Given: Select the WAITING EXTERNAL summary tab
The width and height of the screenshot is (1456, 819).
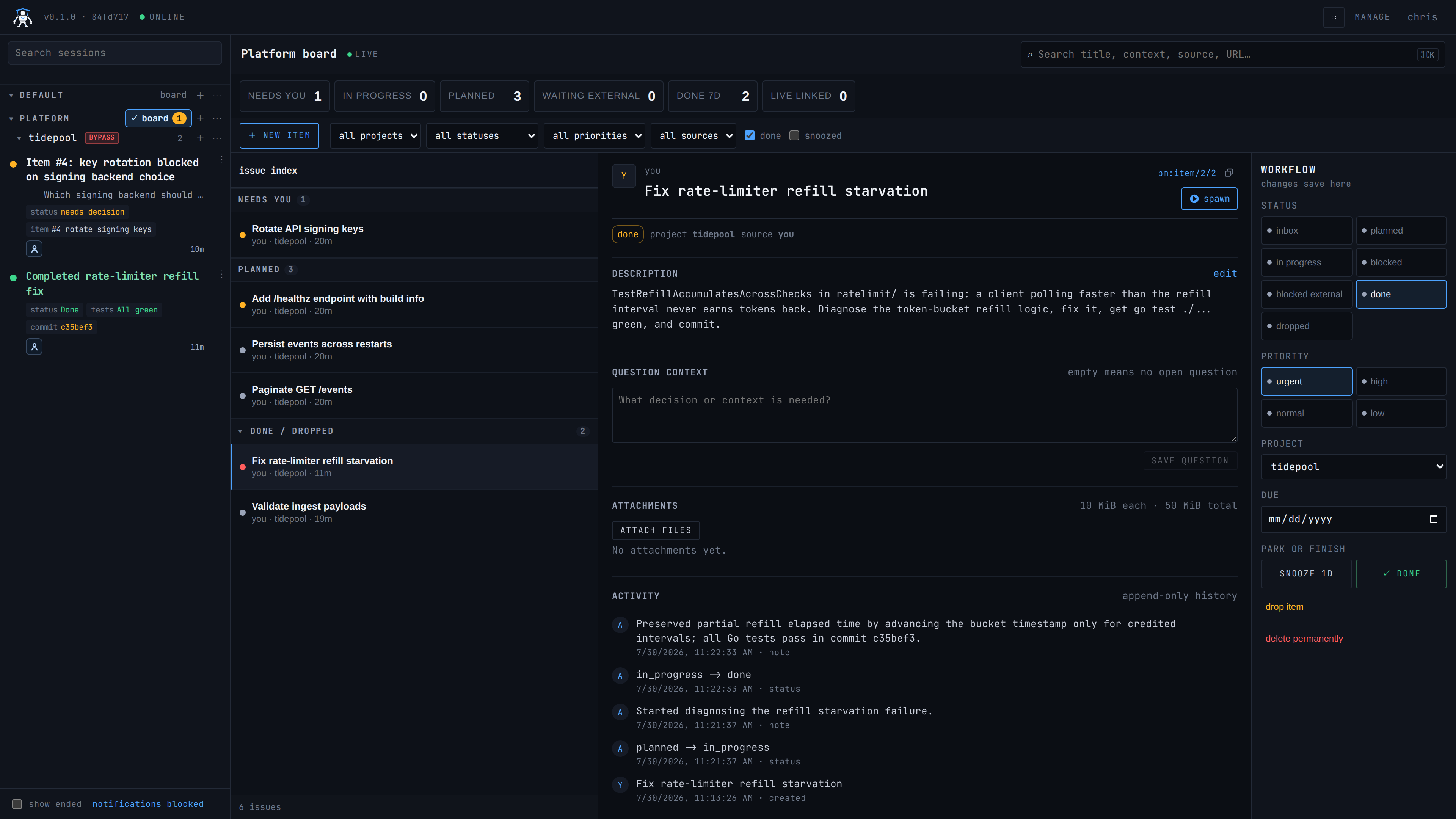Looking at the screenshot, I should tap(599, 96).
